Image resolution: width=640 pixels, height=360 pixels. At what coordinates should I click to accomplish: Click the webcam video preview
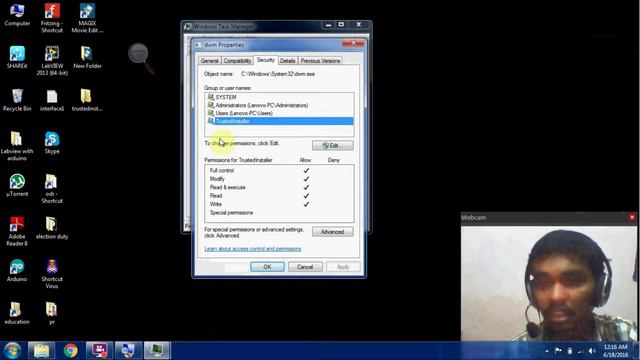click(549, 283)
